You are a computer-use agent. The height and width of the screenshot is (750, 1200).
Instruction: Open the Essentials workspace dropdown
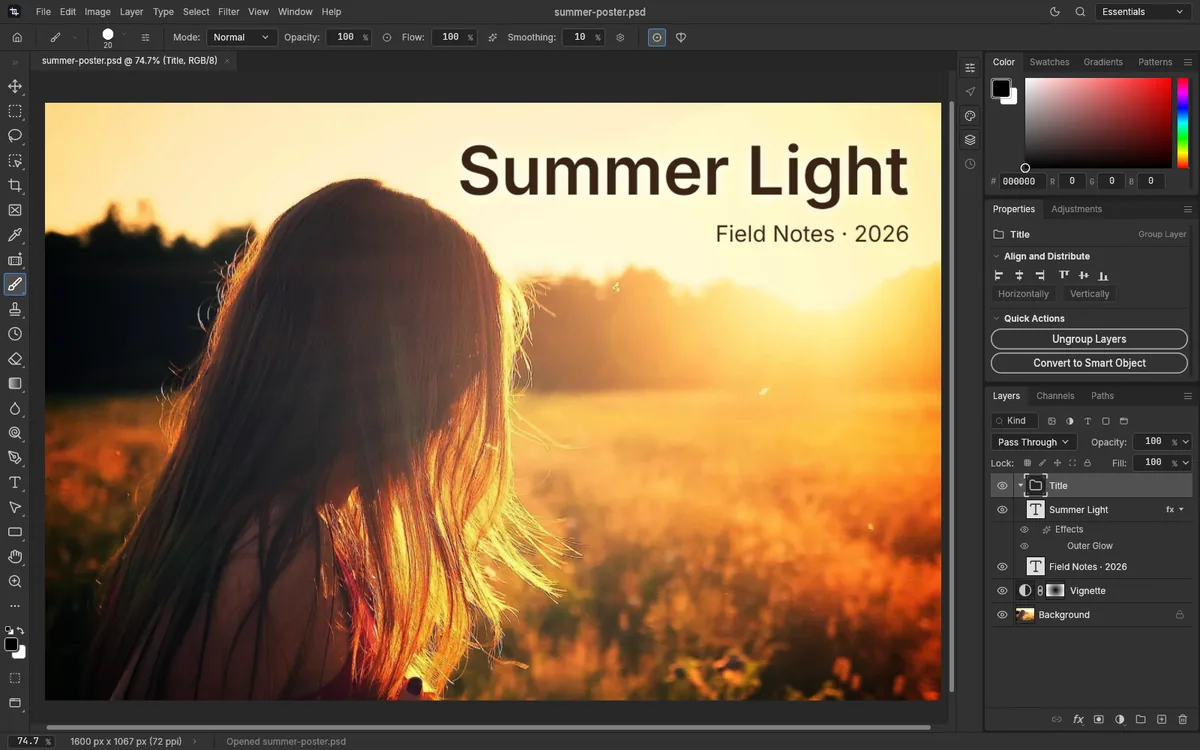click(x=1141, y=12)
